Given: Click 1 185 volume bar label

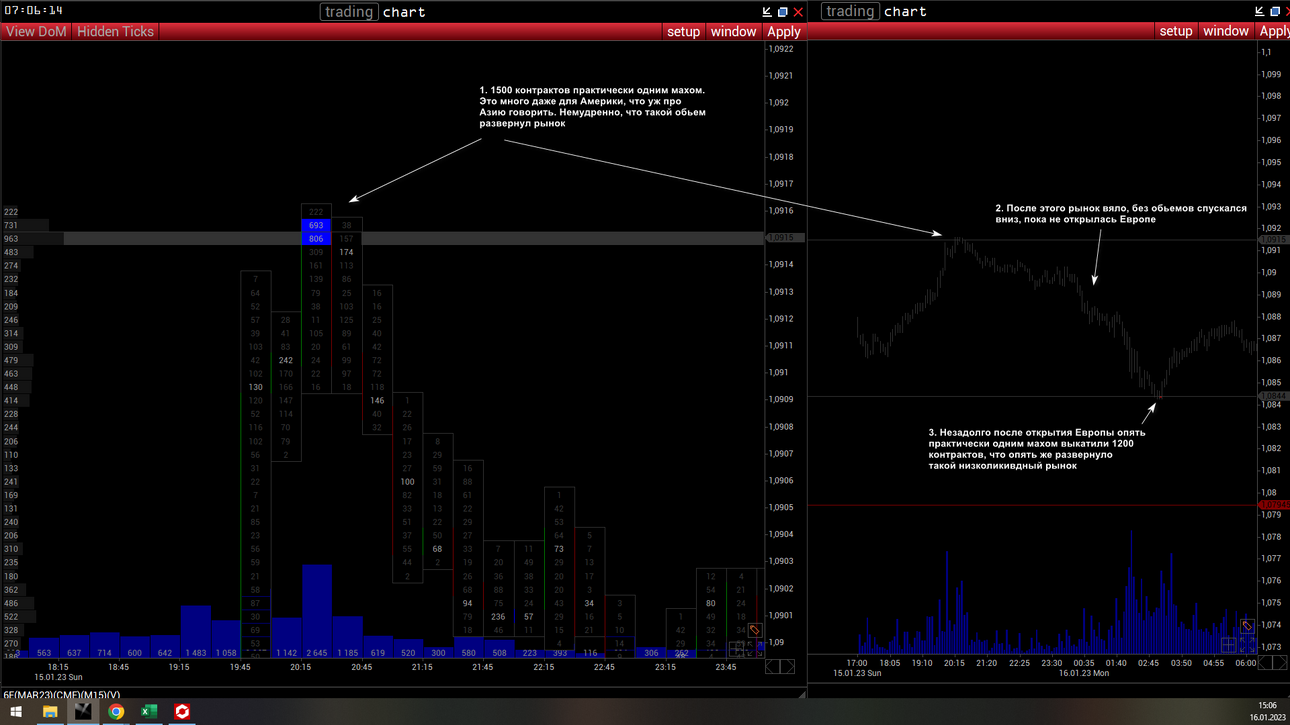Looking at the screenshot, I should click(x=347, y=652).
